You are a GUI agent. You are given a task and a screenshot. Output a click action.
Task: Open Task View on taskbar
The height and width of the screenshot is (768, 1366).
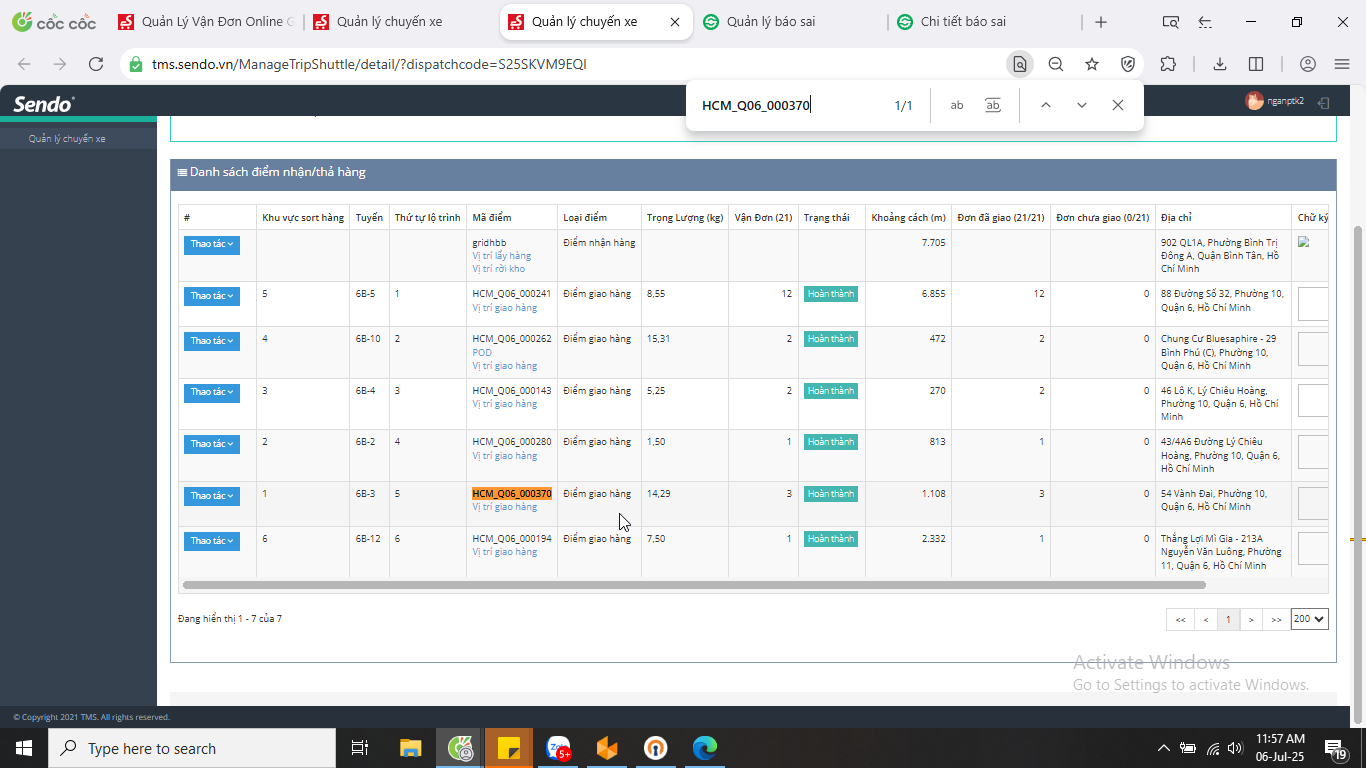click(x=360, y=748)
